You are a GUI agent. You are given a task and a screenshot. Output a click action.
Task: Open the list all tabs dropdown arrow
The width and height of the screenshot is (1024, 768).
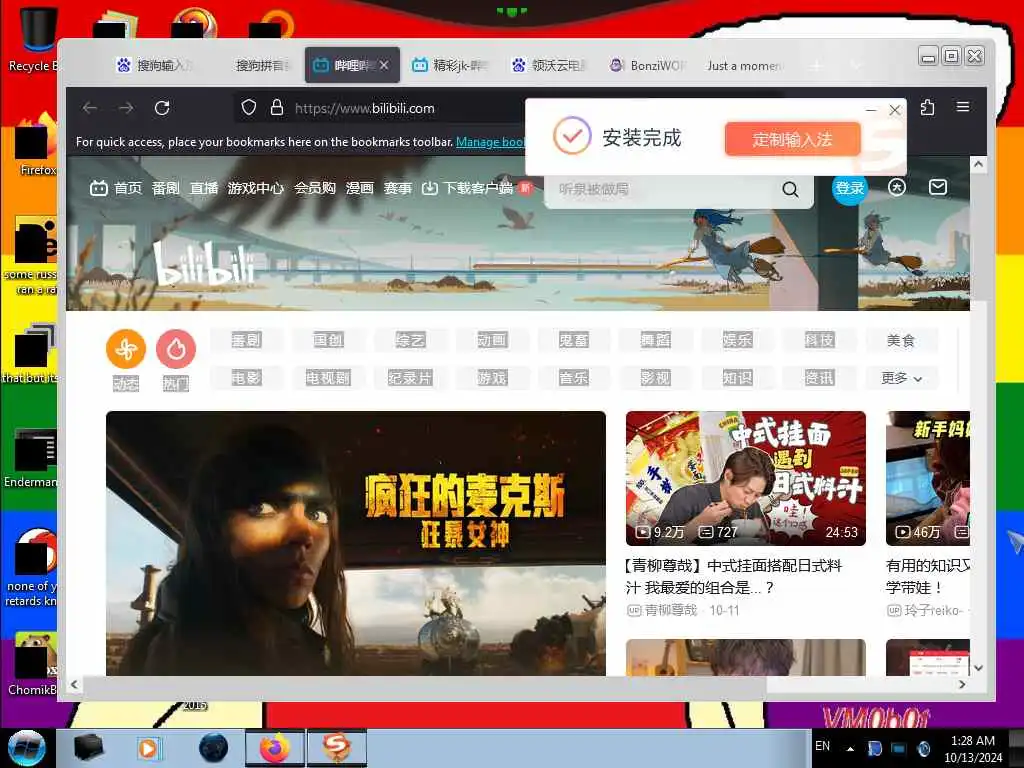[856, 65]
